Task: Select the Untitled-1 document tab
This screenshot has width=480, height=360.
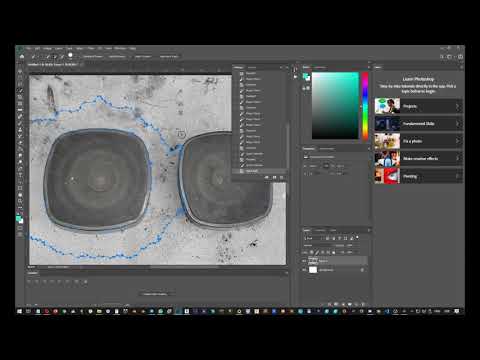Action: coord(53,64)
